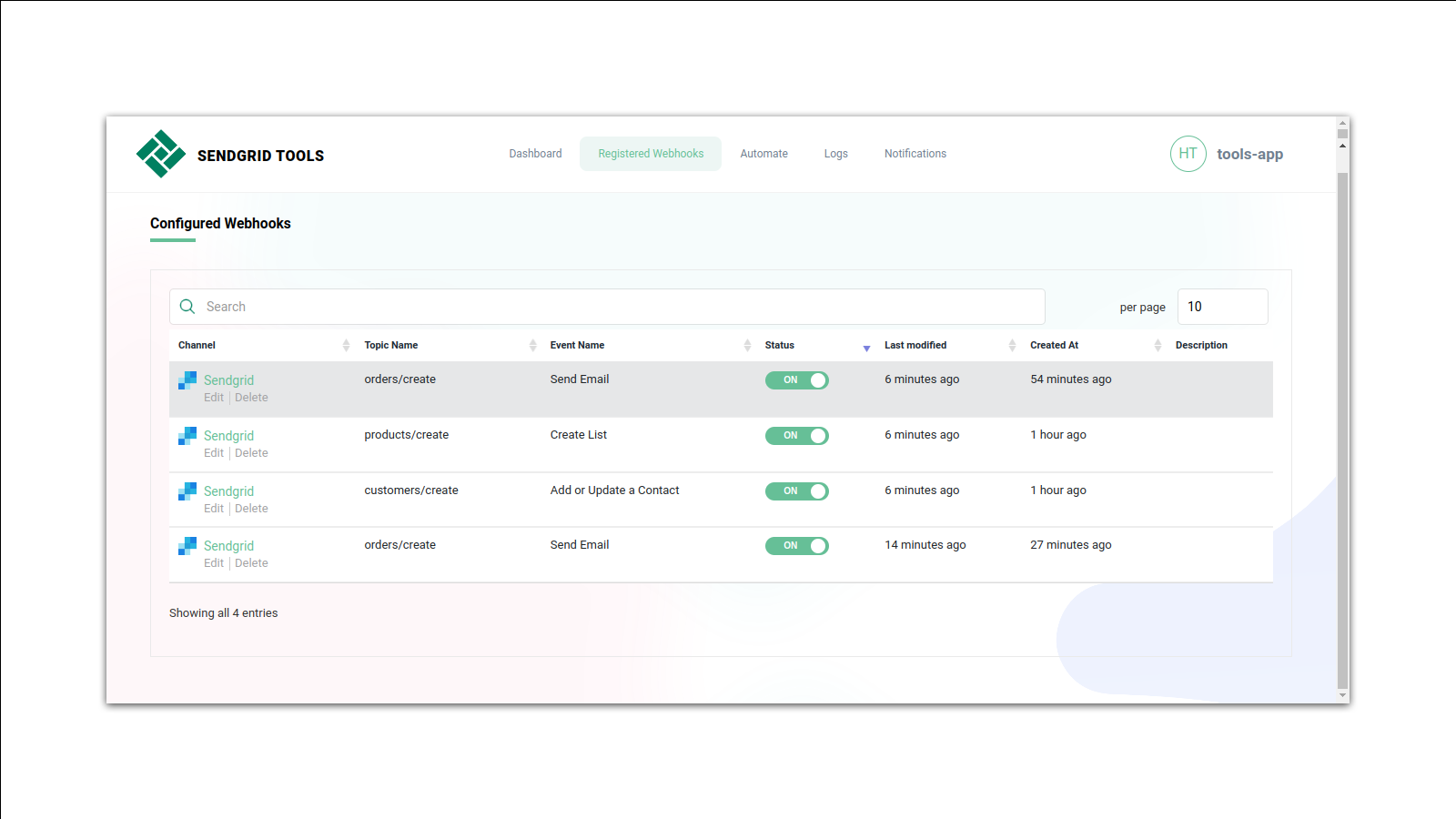1456x819 pixels.
Task: Delete the customers/create webhook
Action: click(250, 508)
